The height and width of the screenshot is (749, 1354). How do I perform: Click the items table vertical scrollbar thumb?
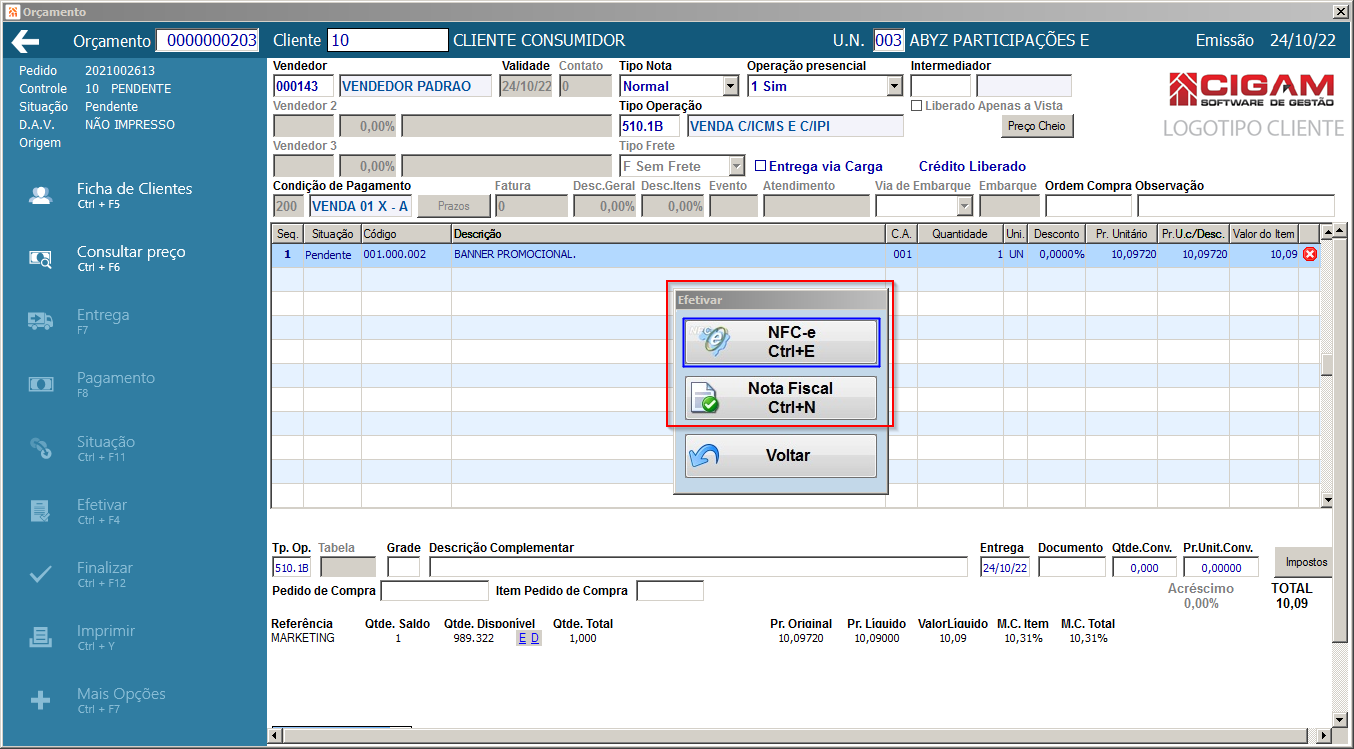(x=1328, y=365)
